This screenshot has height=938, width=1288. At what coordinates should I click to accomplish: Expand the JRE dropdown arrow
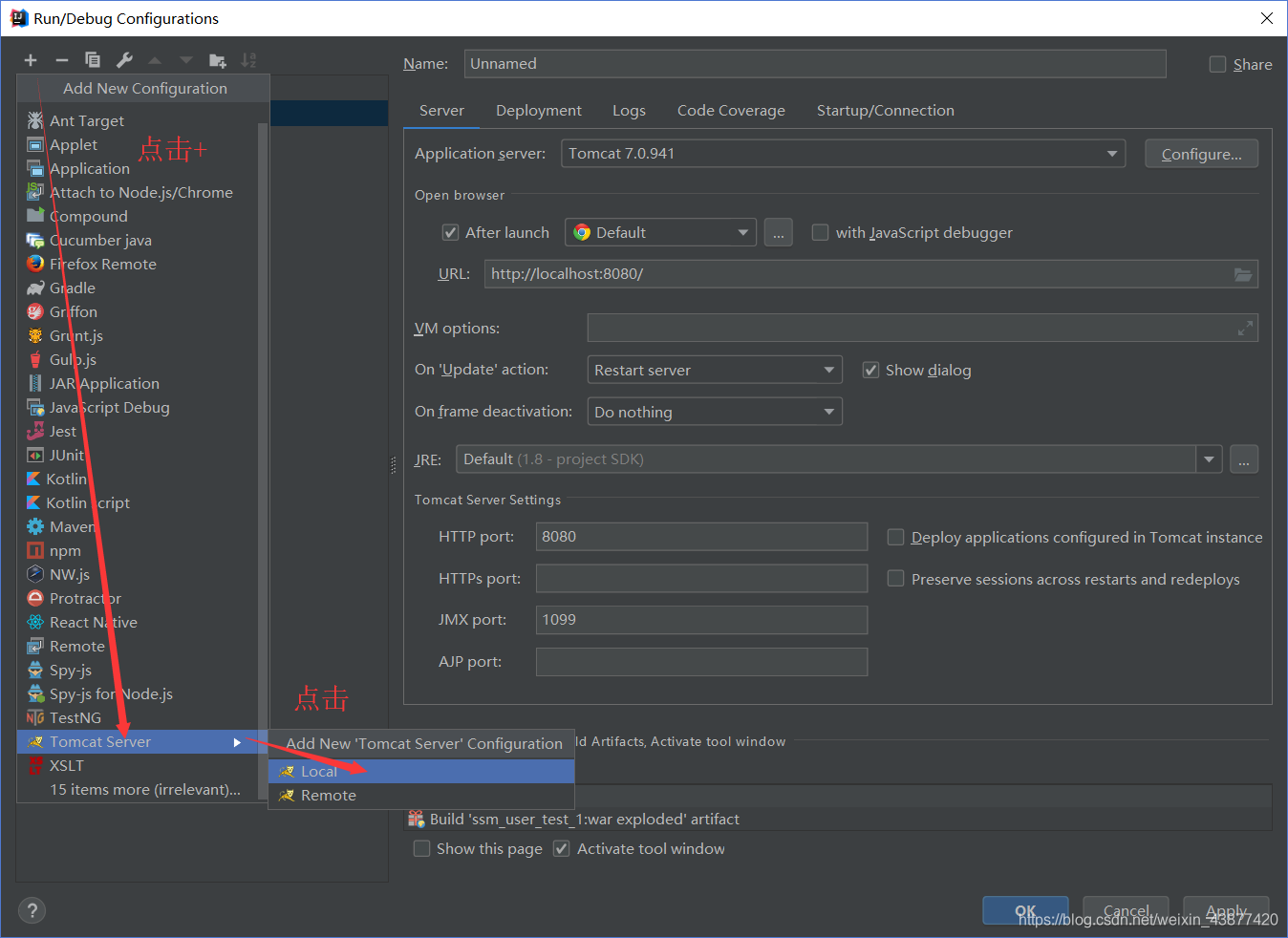[1210, 459]
